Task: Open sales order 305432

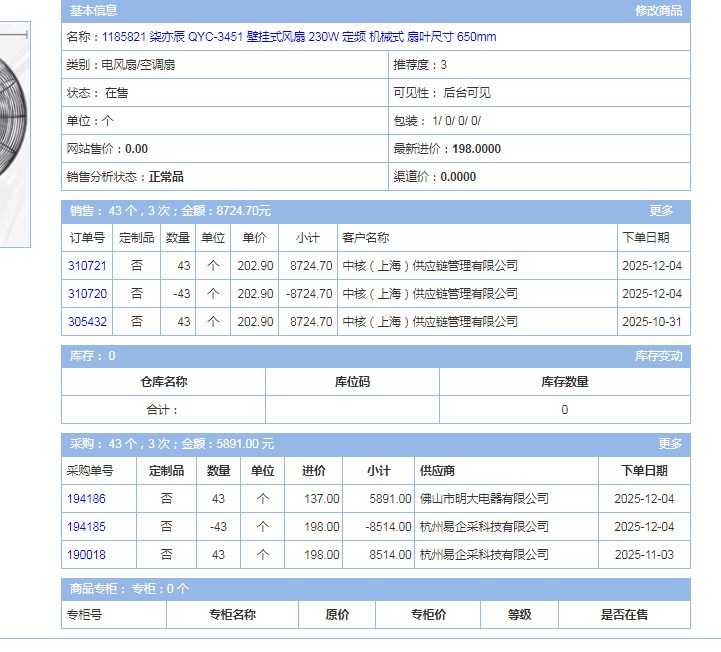Action: pos(87,322)
